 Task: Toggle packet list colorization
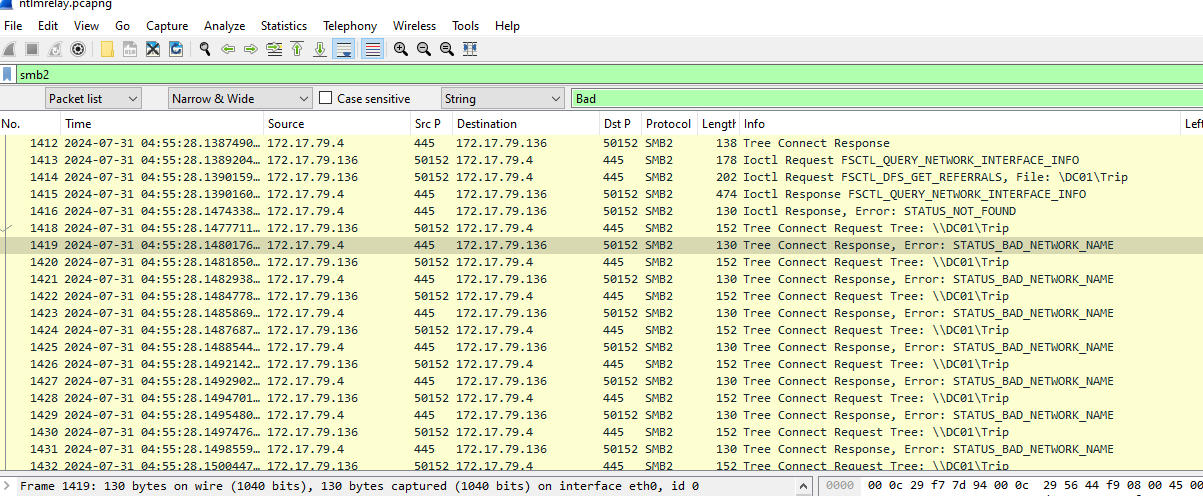pyautogui.click(x=372, y=49)
